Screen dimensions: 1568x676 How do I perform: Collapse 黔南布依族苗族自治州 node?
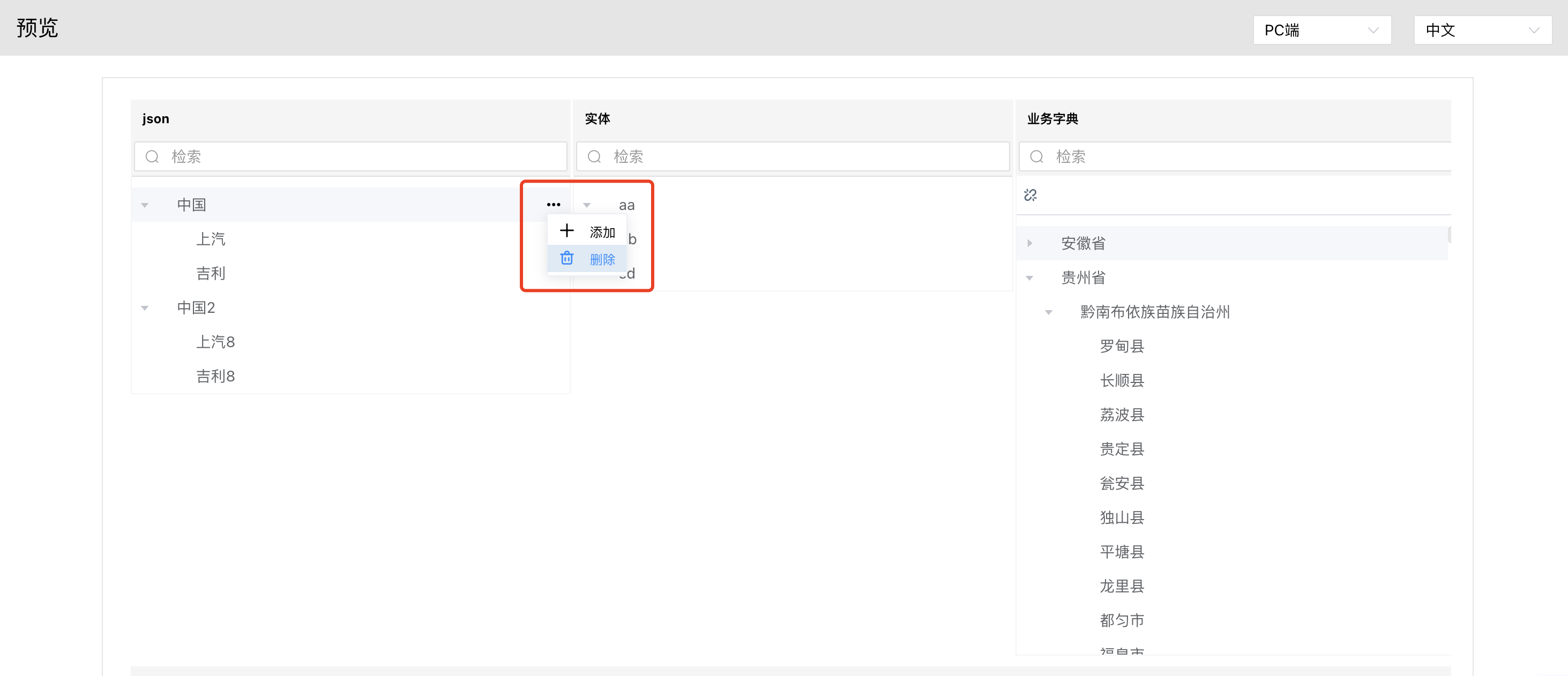point(1048,312)
